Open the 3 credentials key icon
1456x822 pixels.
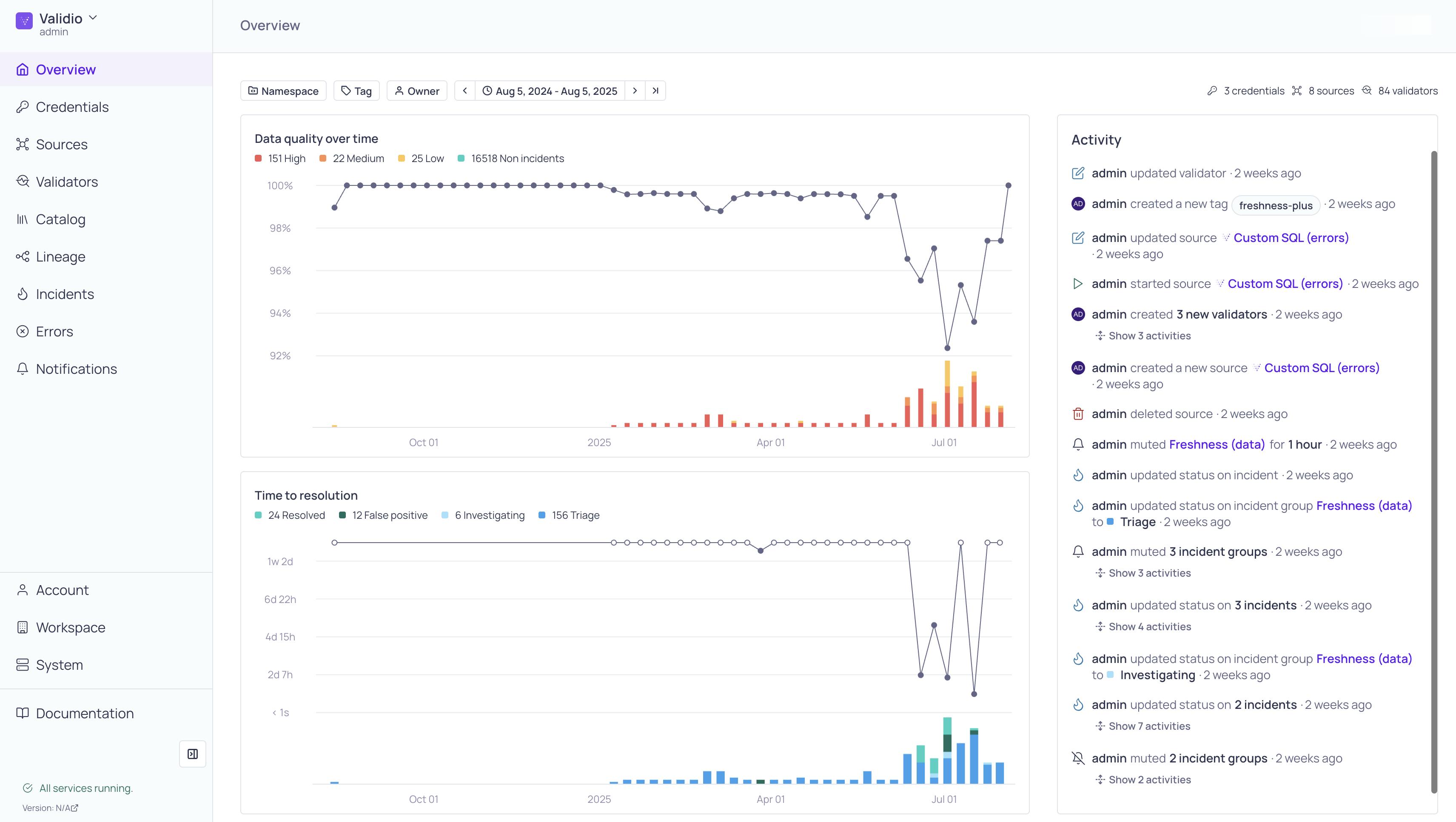[1212, 91]
